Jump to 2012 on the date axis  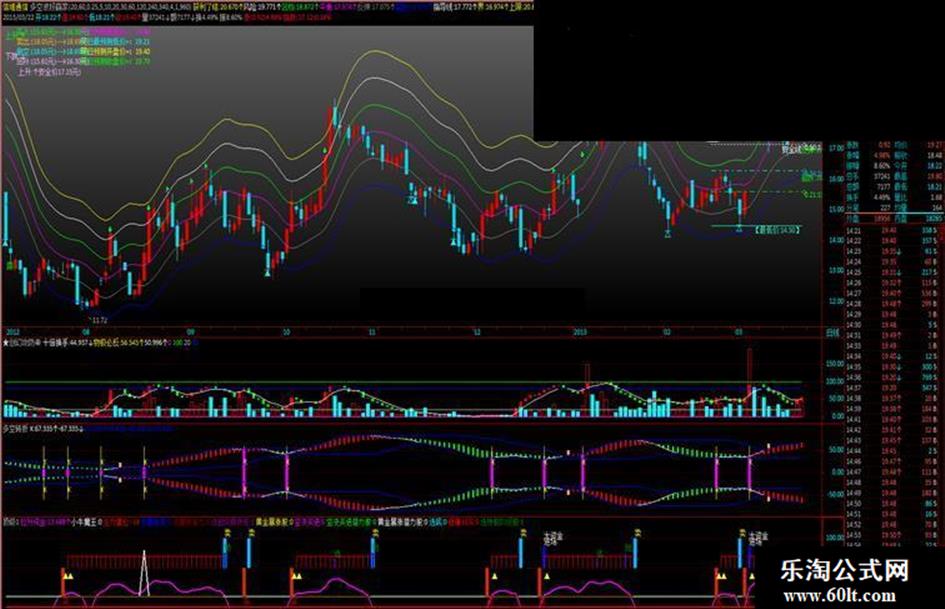12,332
